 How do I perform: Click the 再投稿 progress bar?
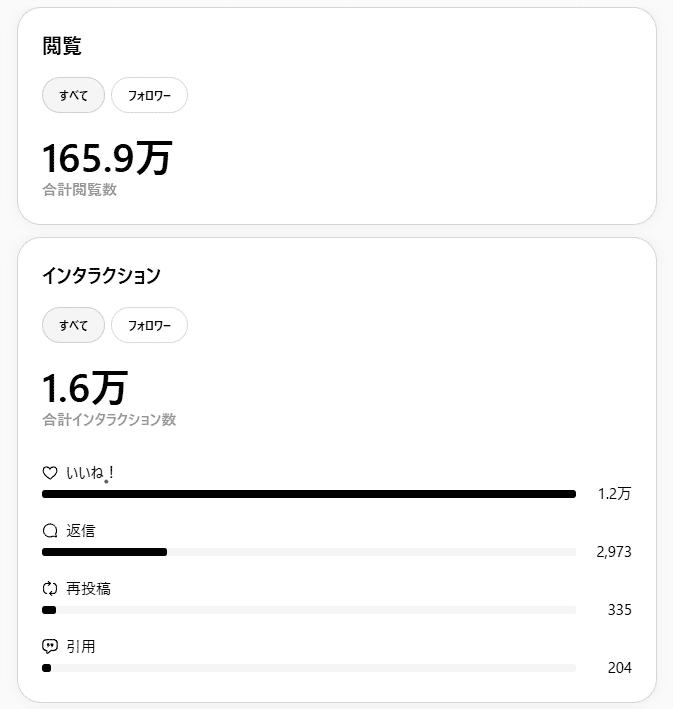pyautogui.click(x=309, y=610)
